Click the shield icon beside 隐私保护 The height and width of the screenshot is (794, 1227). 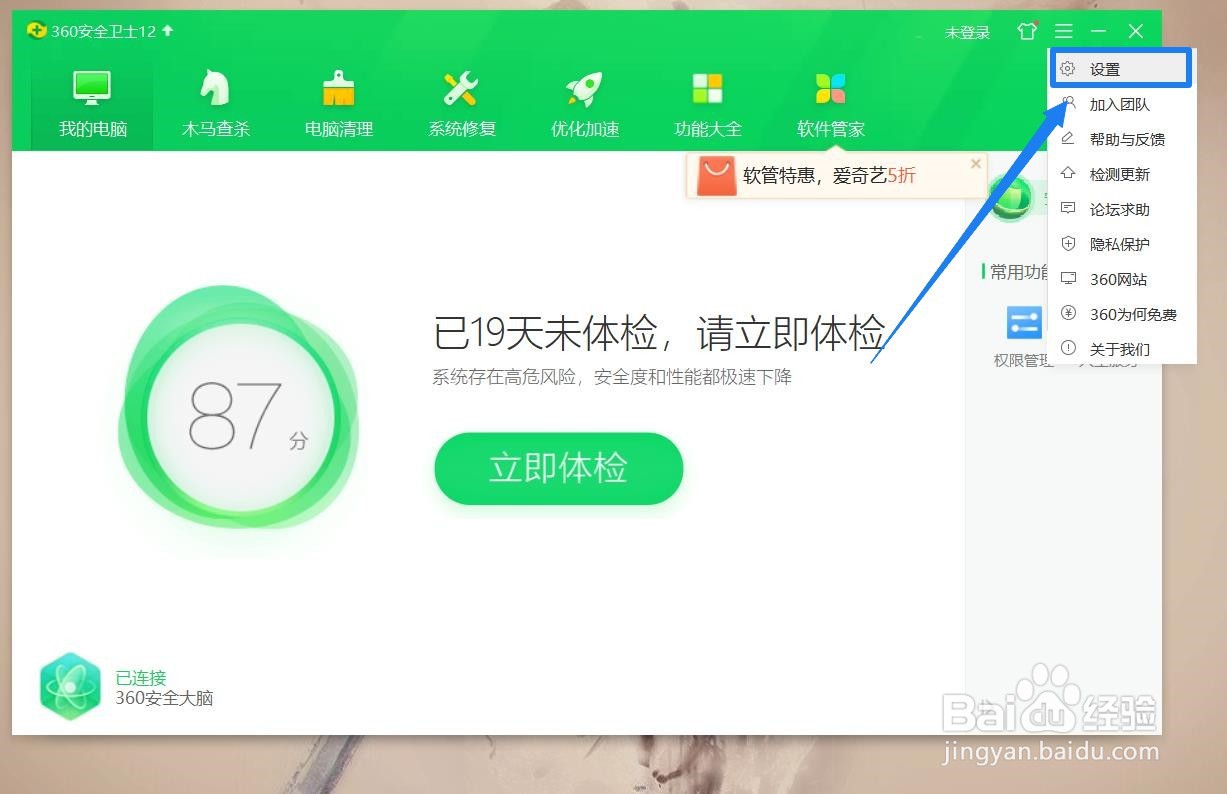1068,243
